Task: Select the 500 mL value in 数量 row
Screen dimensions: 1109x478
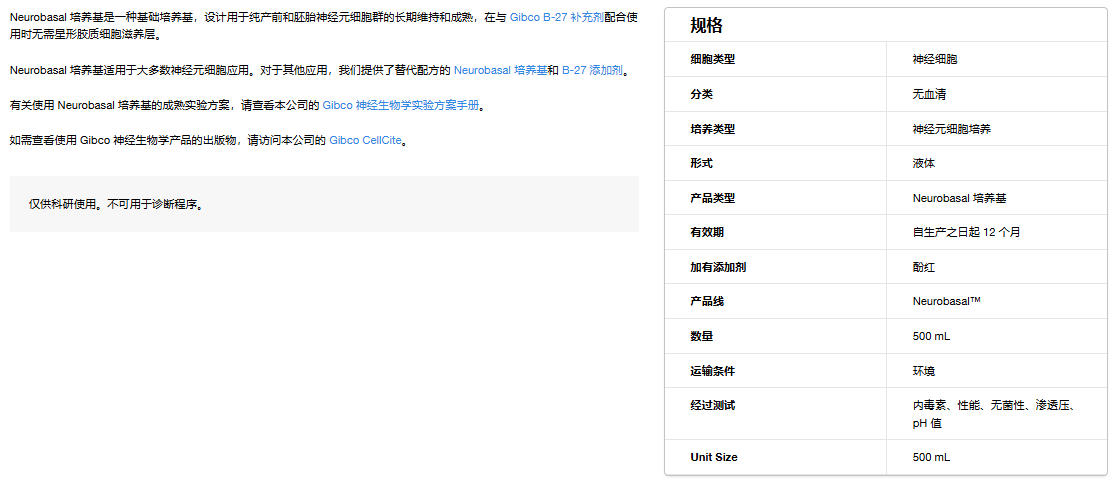Action: (931, 337)
